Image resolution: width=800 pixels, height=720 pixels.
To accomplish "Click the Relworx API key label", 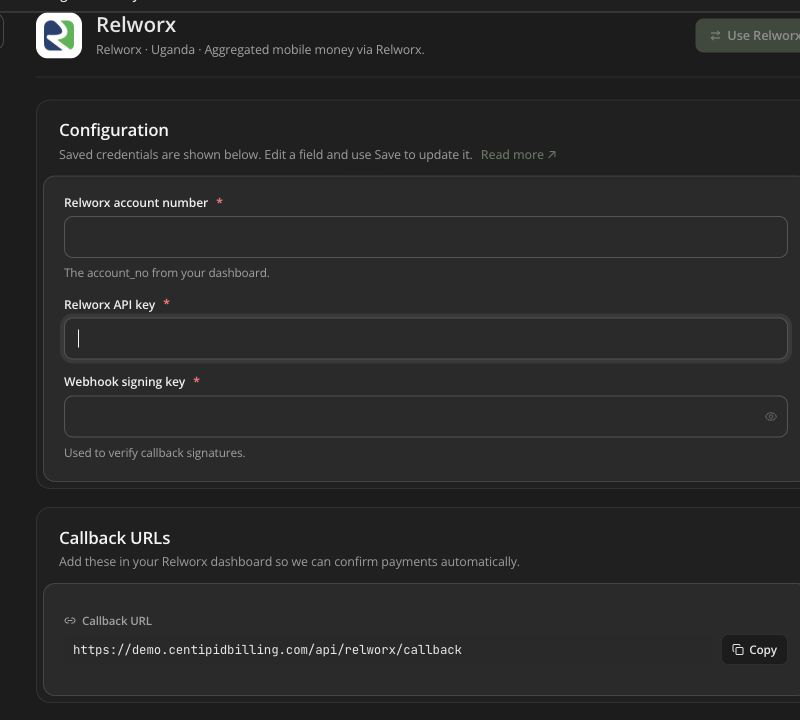I will (x=109, y=305).
